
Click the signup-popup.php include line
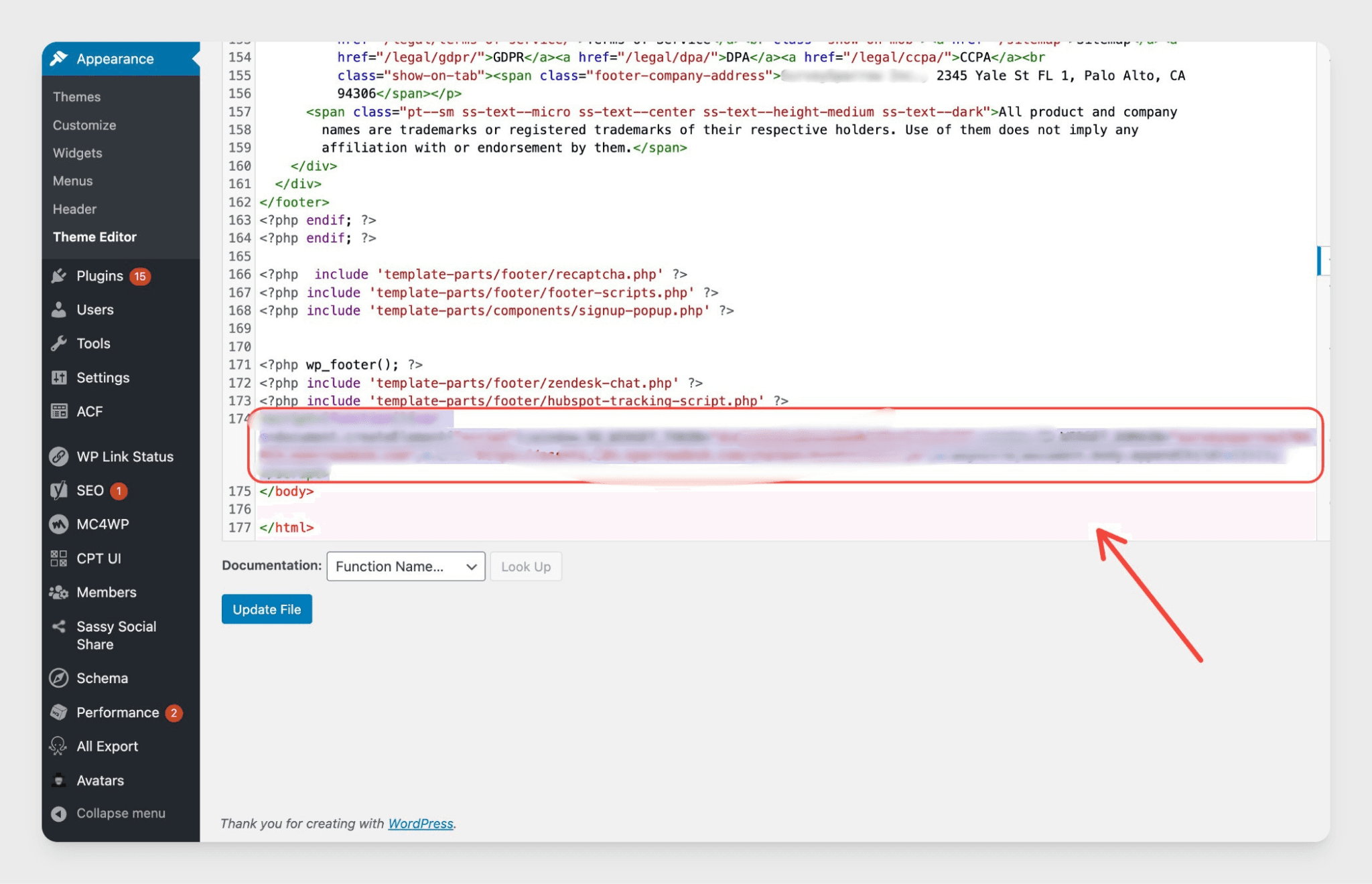click(496, 310)
